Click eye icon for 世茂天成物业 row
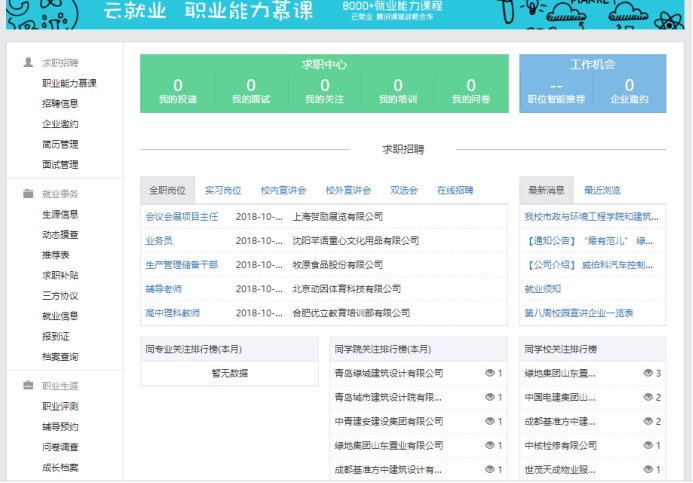Screen dimensions: 693x483 [647, 469]
